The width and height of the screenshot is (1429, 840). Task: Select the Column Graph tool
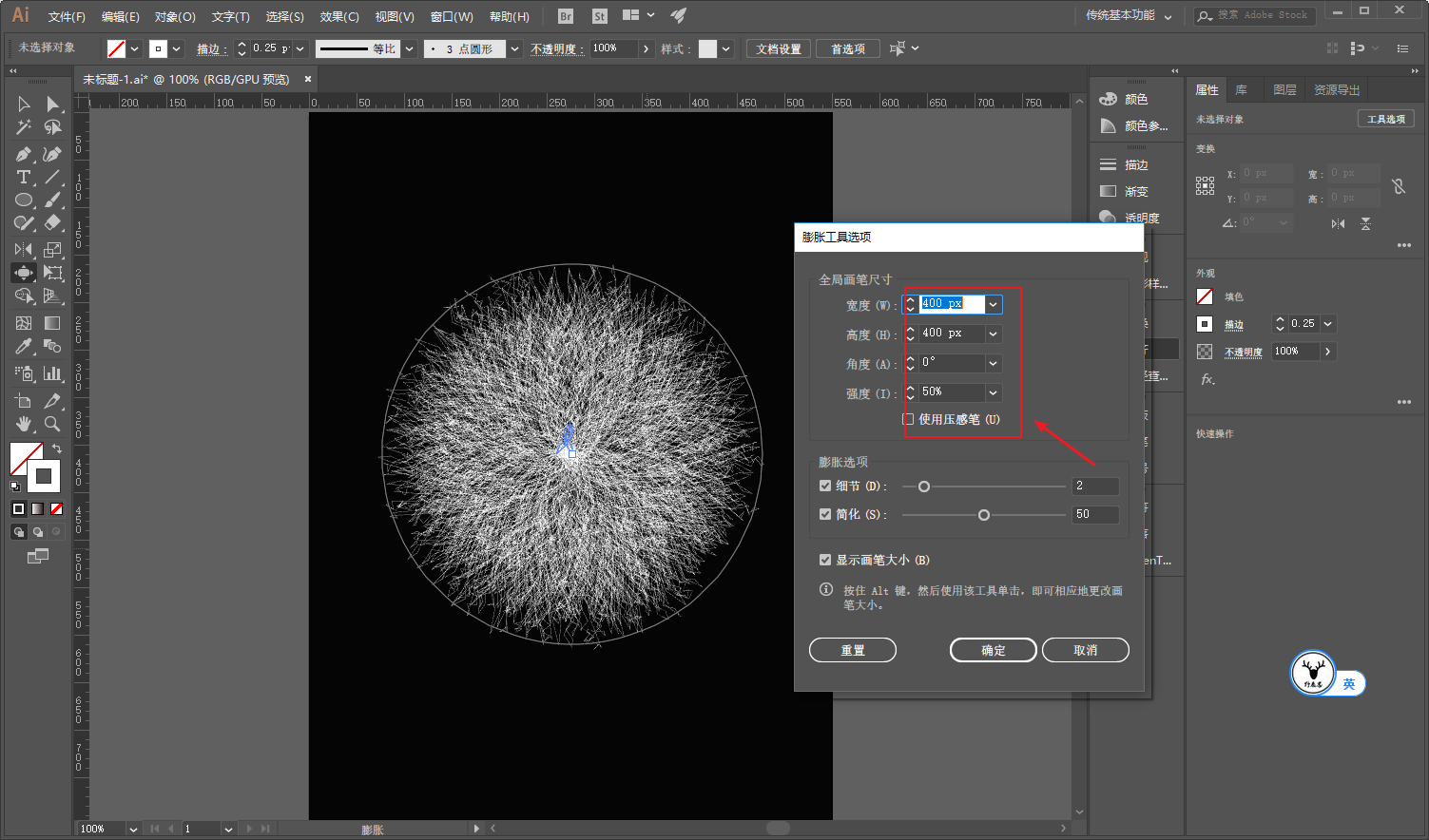pyautogui.click(x=52, y=373)
